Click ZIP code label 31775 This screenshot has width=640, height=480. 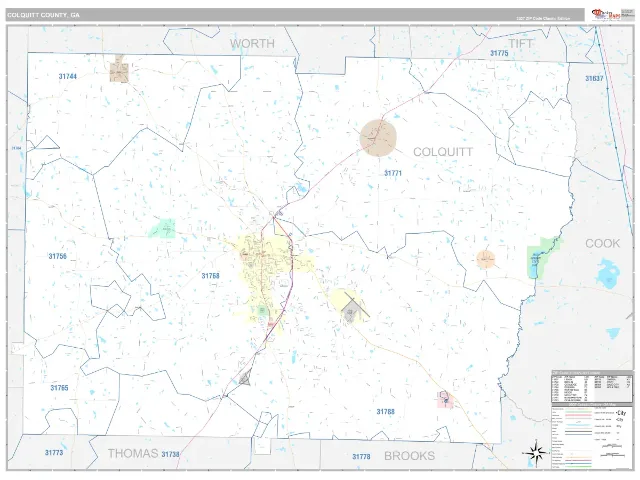tap(499, 53)
